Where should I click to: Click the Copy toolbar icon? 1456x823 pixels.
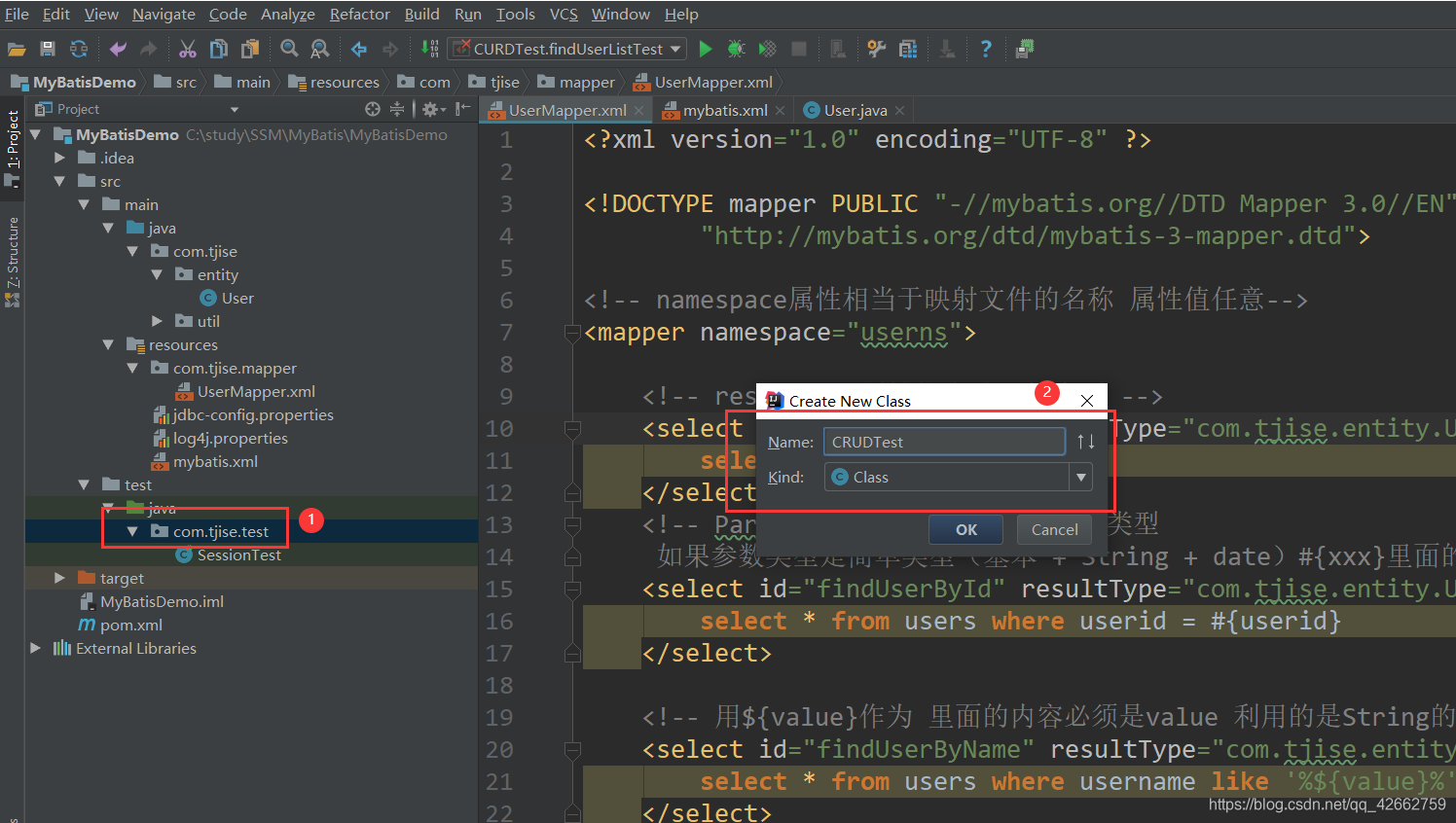point(219,49)
